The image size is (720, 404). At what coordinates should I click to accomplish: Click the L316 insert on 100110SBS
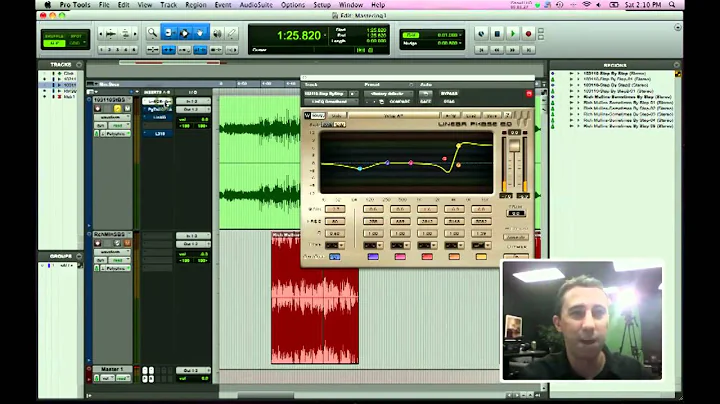pos(160,134)
